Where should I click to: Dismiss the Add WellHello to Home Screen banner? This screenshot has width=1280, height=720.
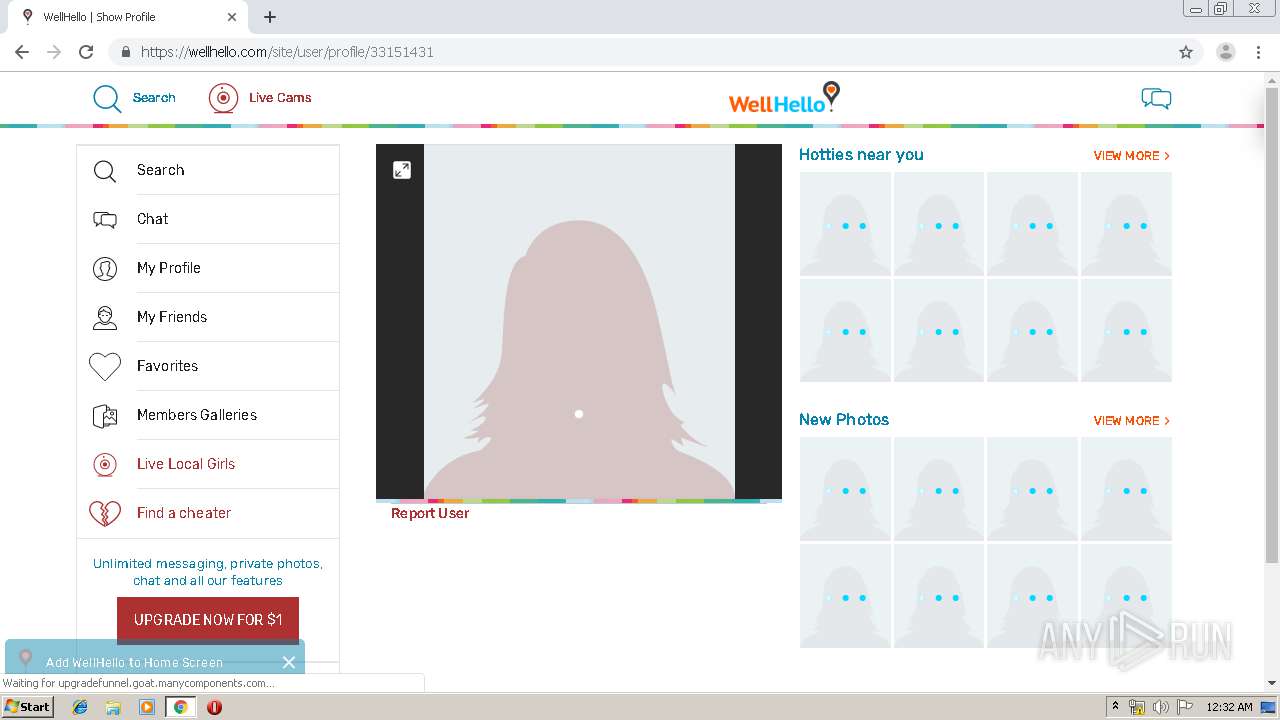tap(289, 662)
